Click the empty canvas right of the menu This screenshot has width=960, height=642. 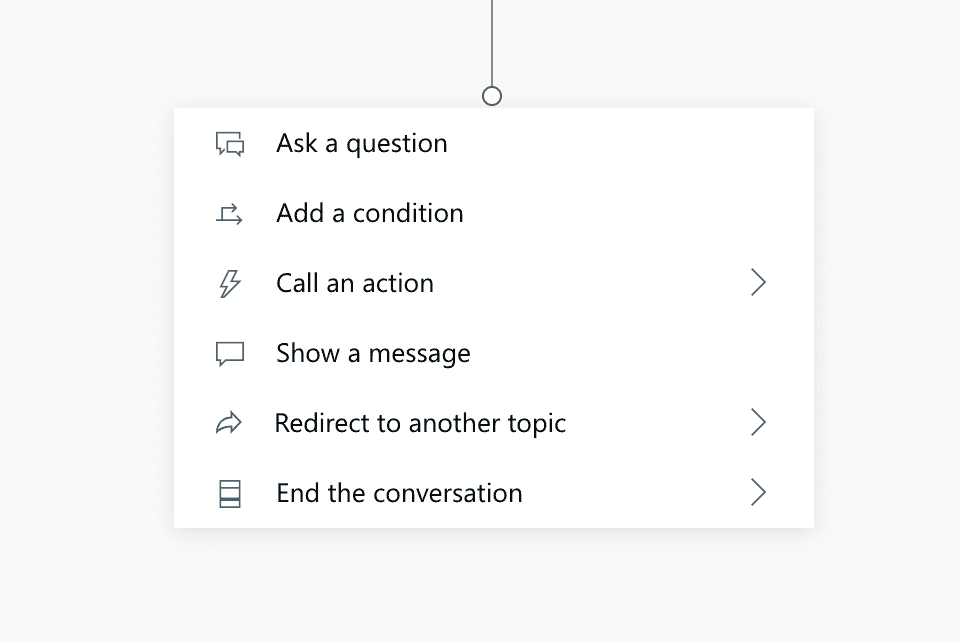point(888,318)
